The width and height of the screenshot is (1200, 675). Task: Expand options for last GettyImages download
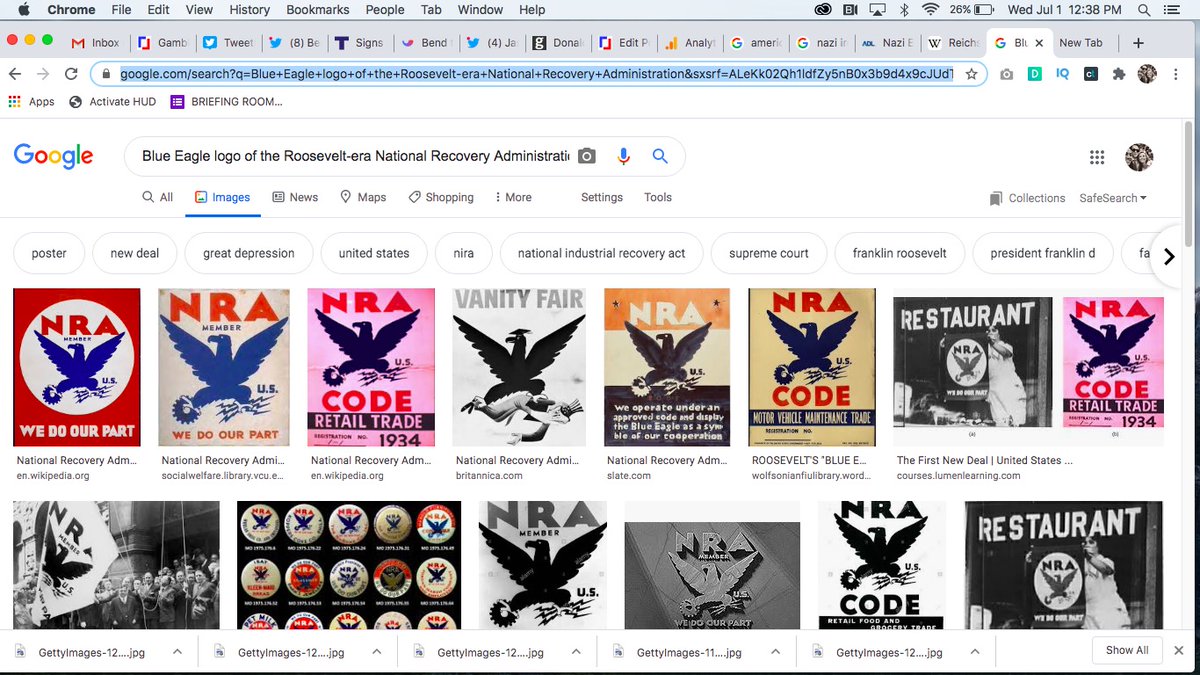click(x=974, y=651)
